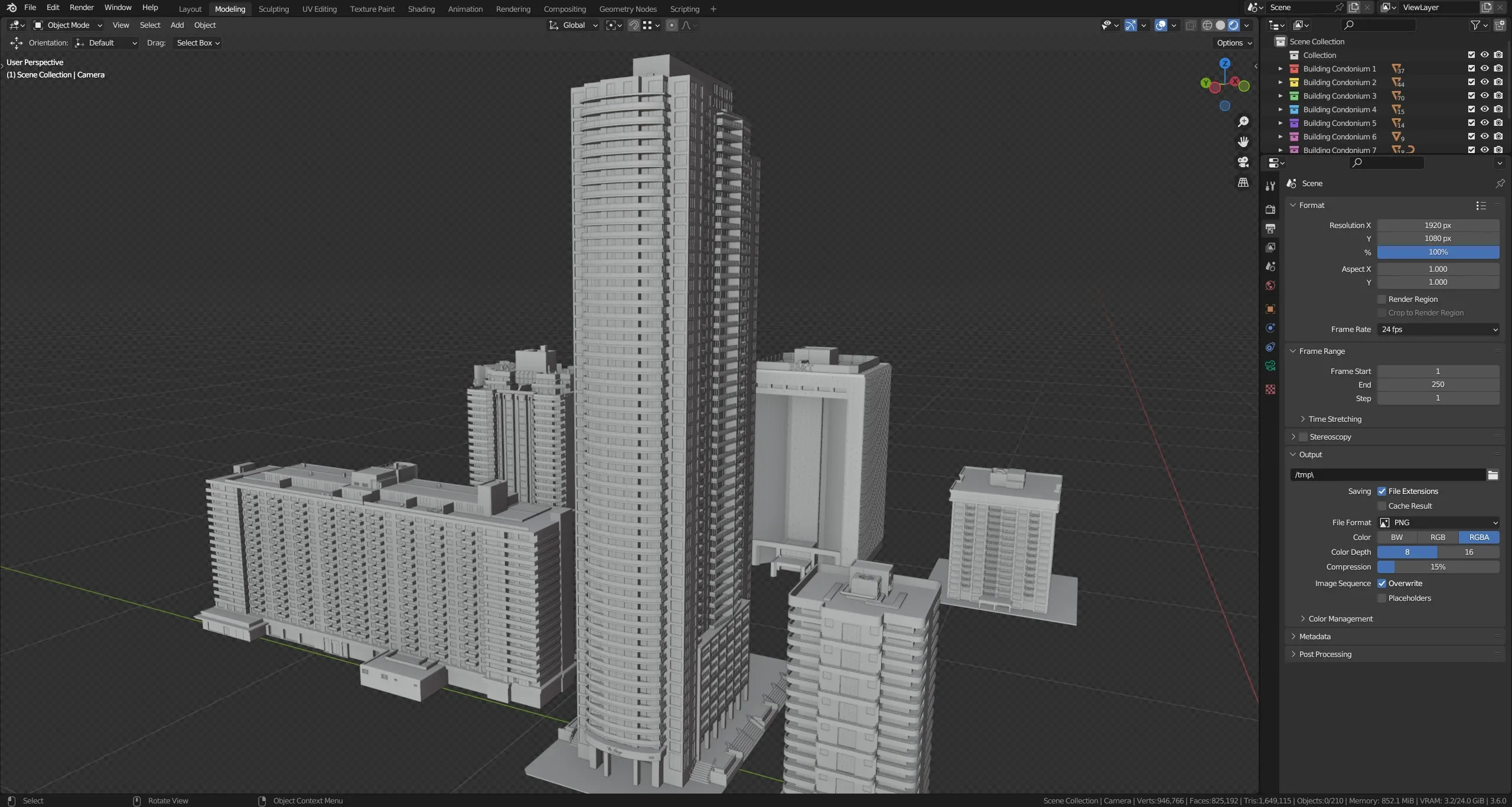Select Building Condominium 7 in outliner
The height and width of the screenshot is (807, 1512).
click(1340, 150)
